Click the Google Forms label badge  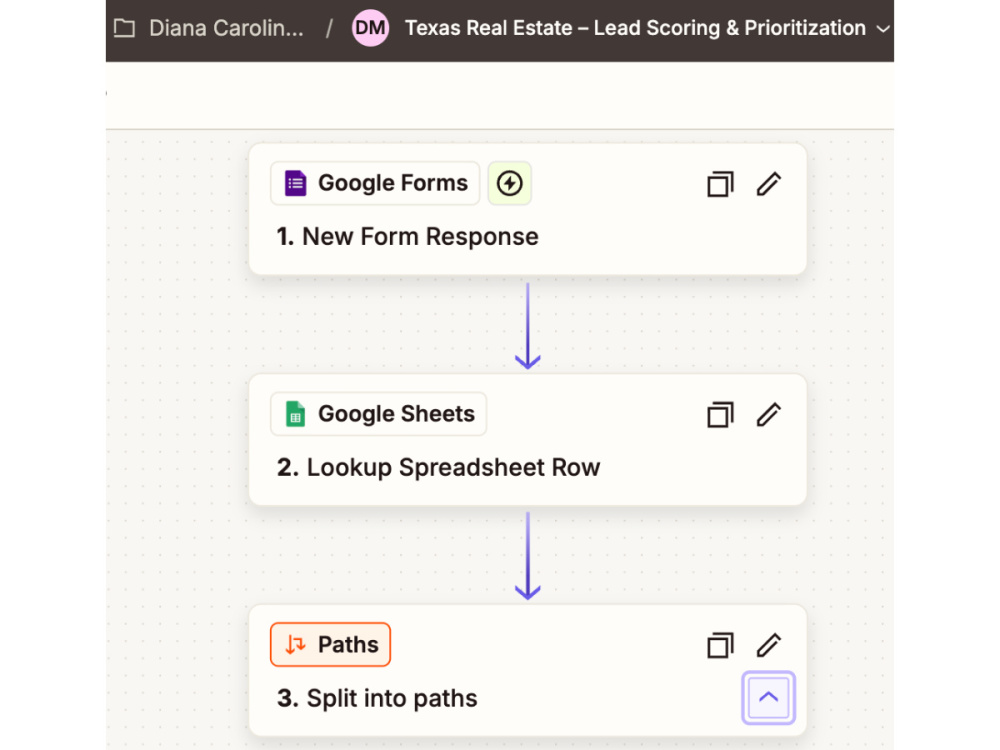click(x=375, y=184)
